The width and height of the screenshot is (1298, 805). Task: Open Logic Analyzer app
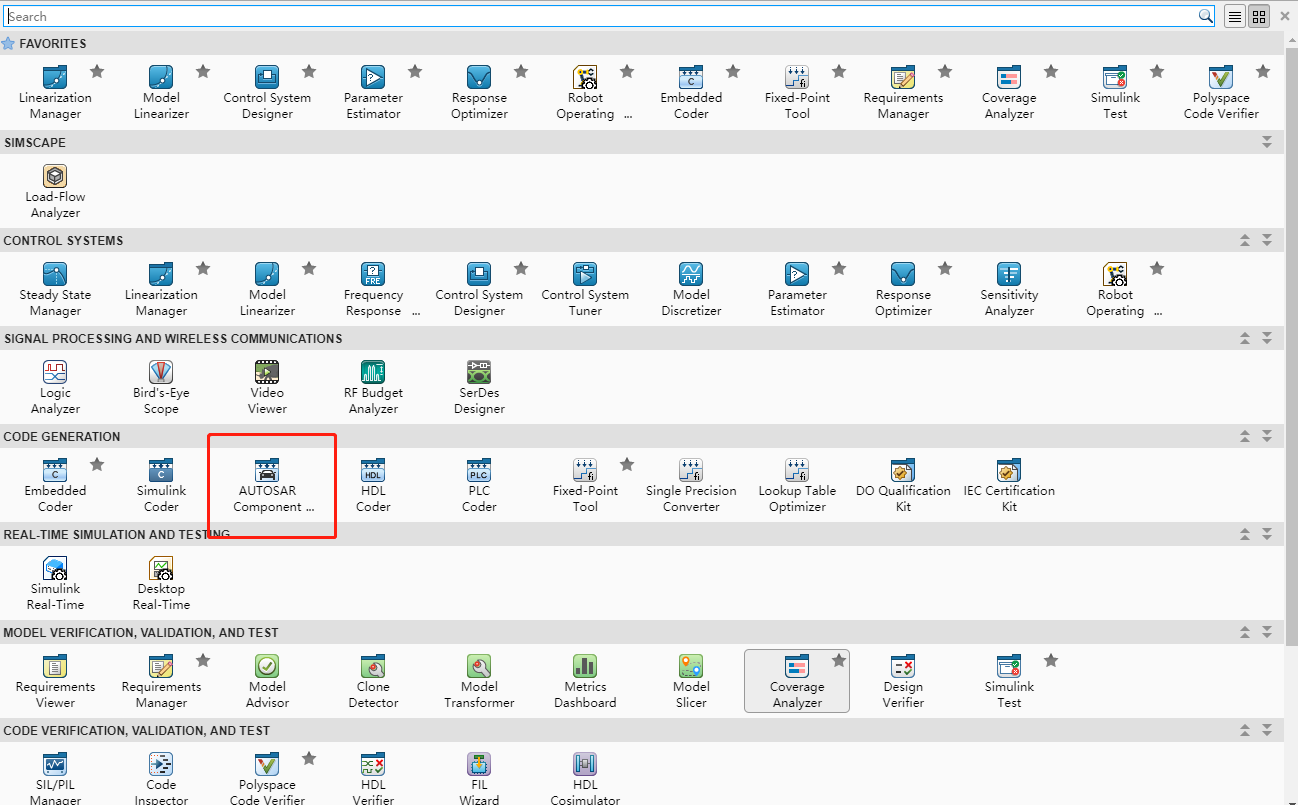(x=55, y=387)
